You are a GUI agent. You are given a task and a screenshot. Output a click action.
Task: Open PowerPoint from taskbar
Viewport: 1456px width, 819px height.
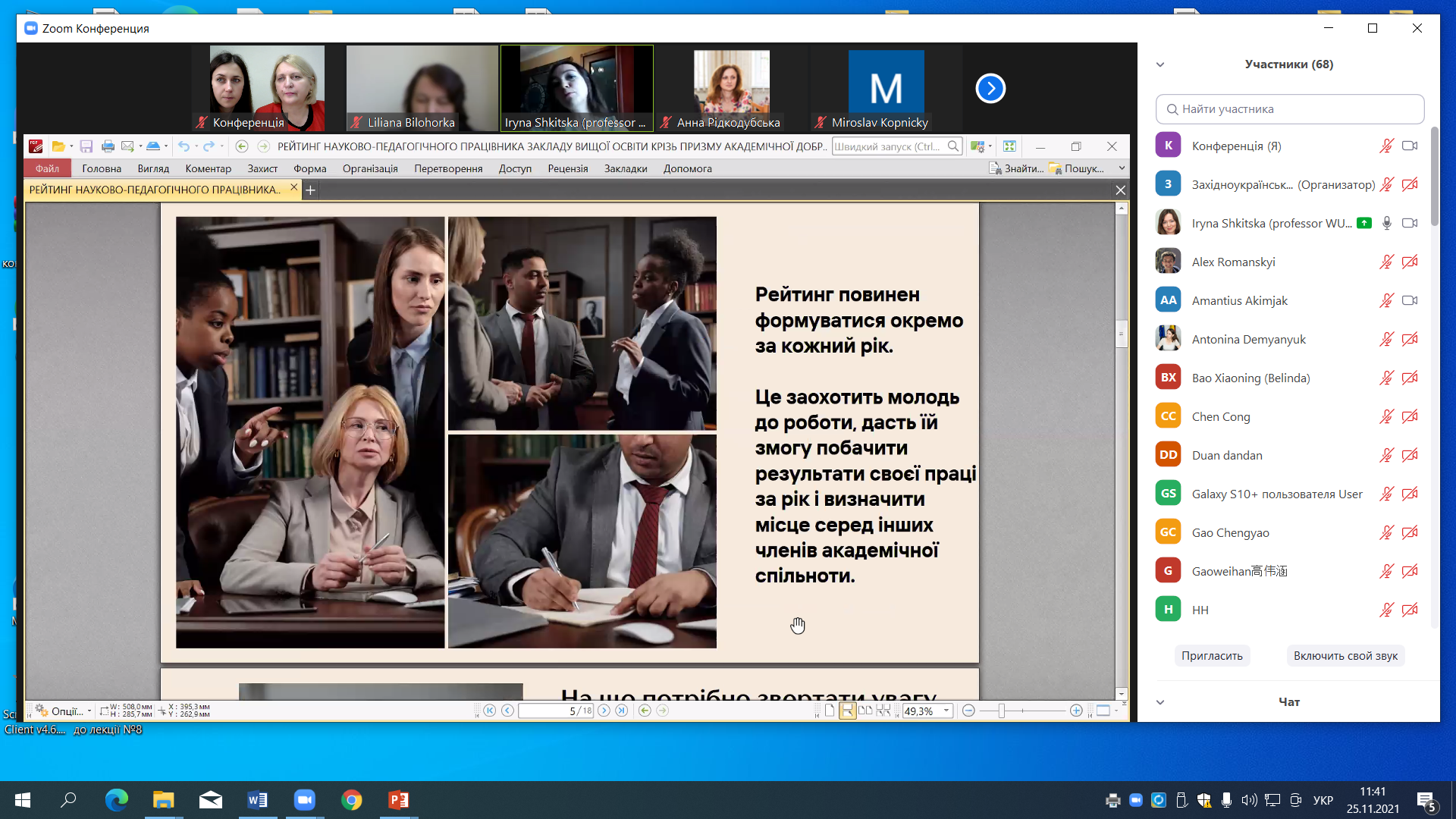398,800
